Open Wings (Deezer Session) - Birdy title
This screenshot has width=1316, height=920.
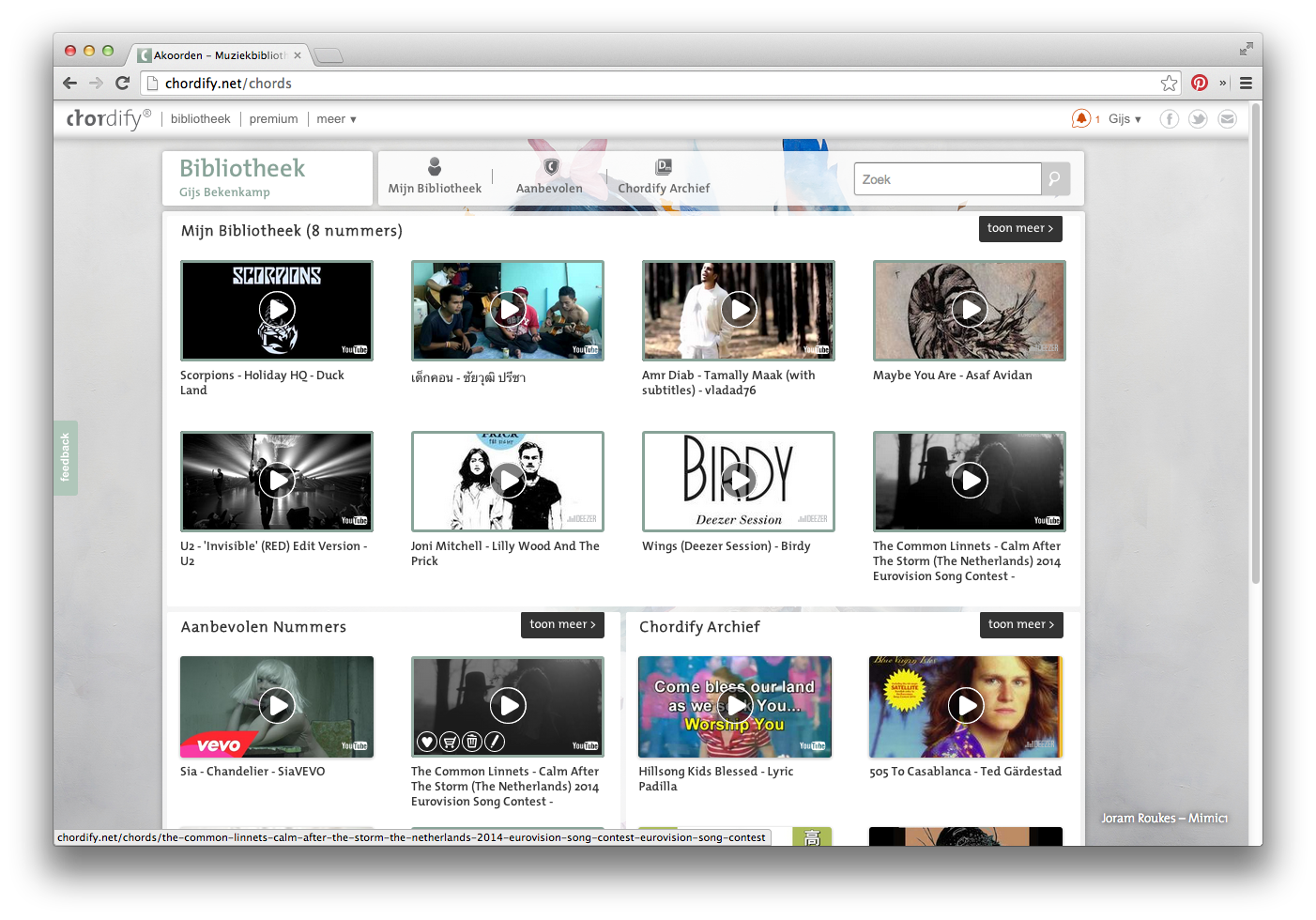point(727,546)
